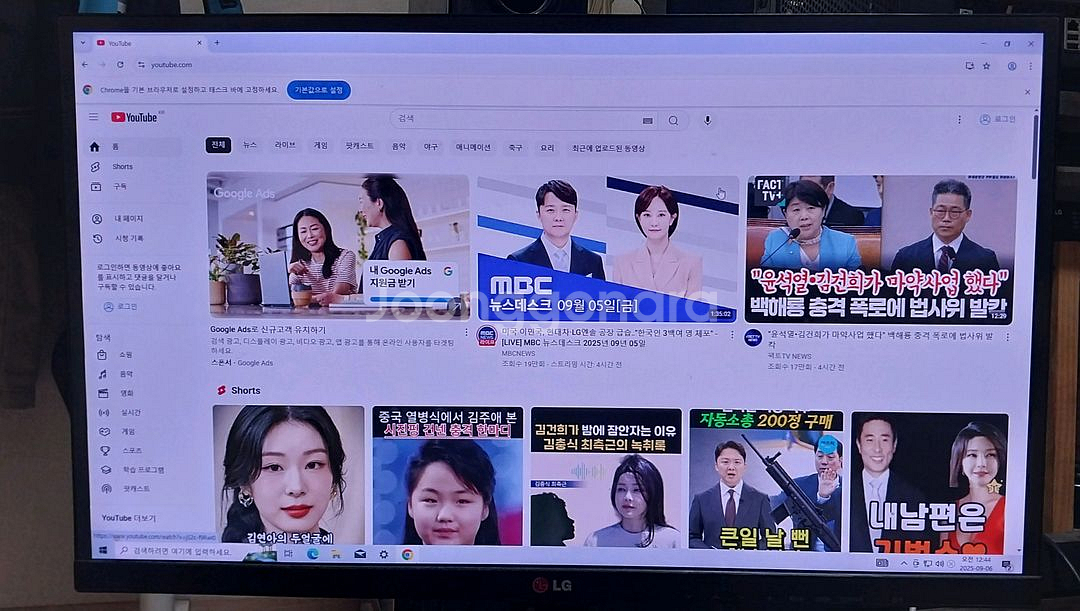The width and height of the screenshot is (1080, 611).
Task: Open YouTube settings three-dot menu
Action: point(959,119)
